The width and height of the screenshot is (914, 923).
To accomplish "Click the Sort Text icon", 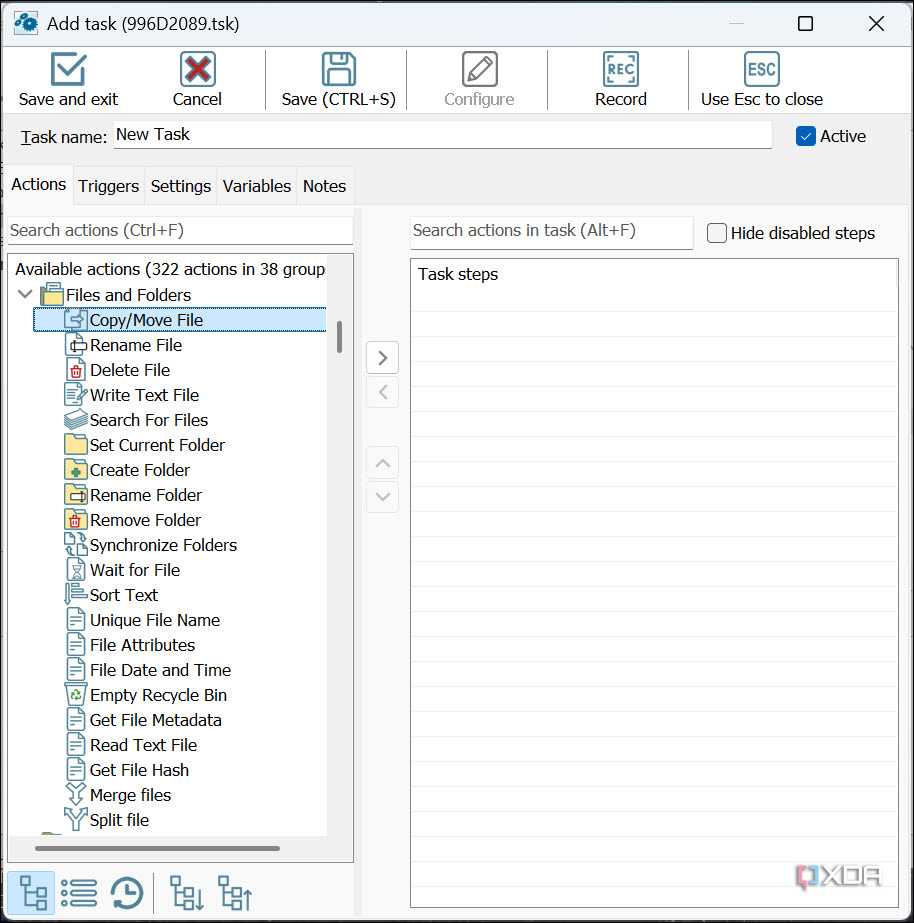I will [75, 595].
